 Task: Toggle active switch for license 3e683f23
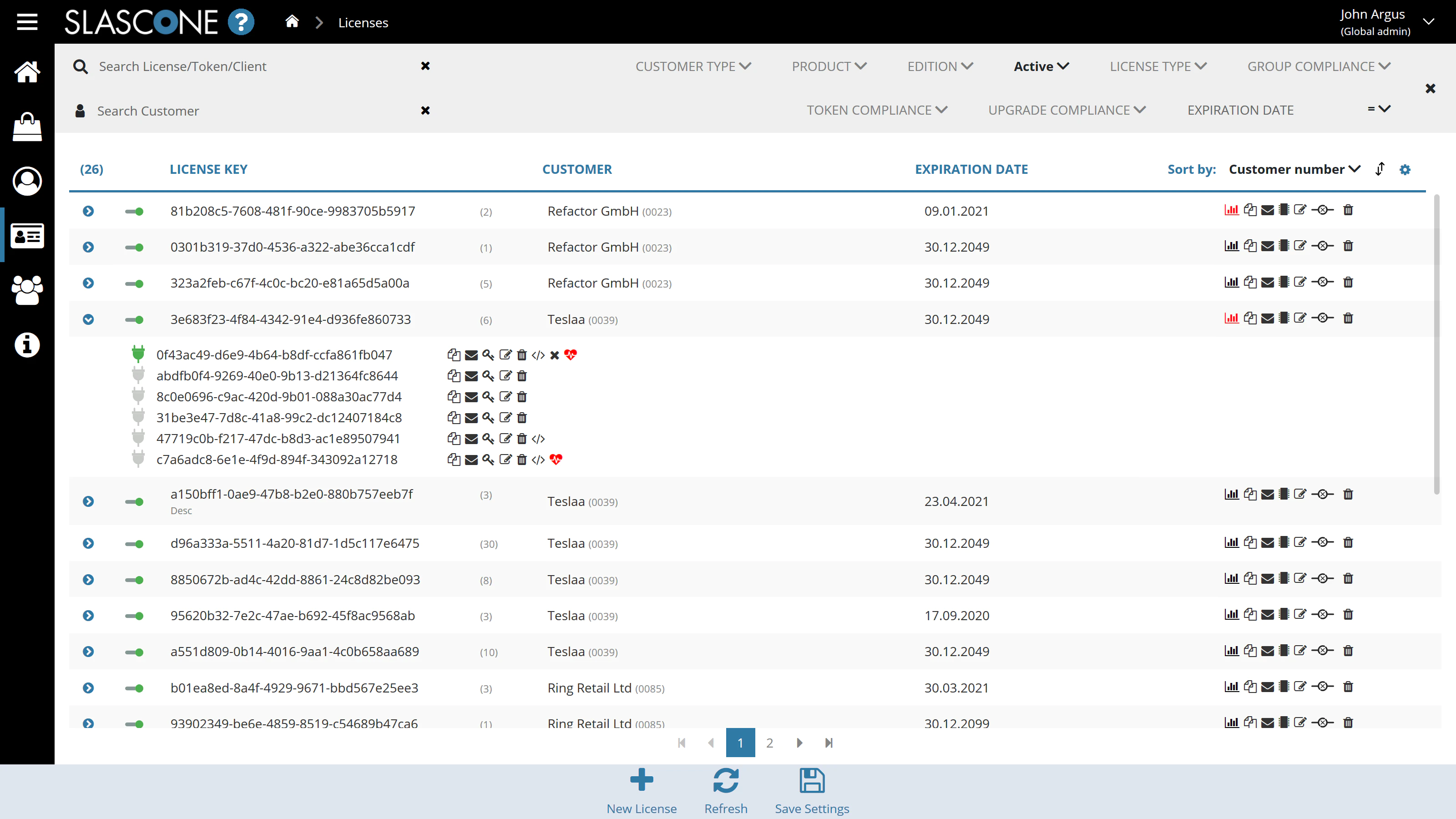point(134,320)
